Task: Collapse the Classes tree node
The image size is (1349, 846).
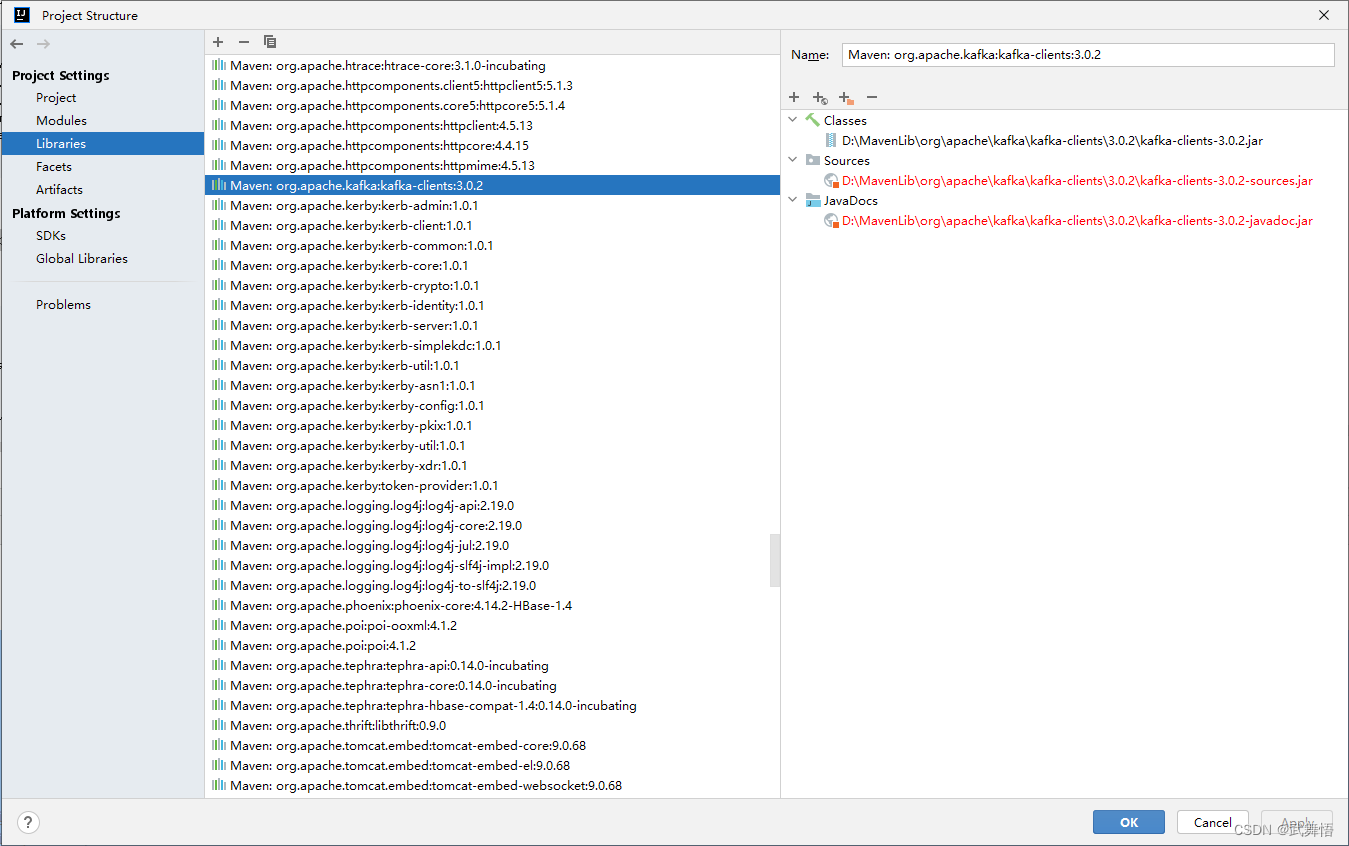Action: (x=793, y=120)
